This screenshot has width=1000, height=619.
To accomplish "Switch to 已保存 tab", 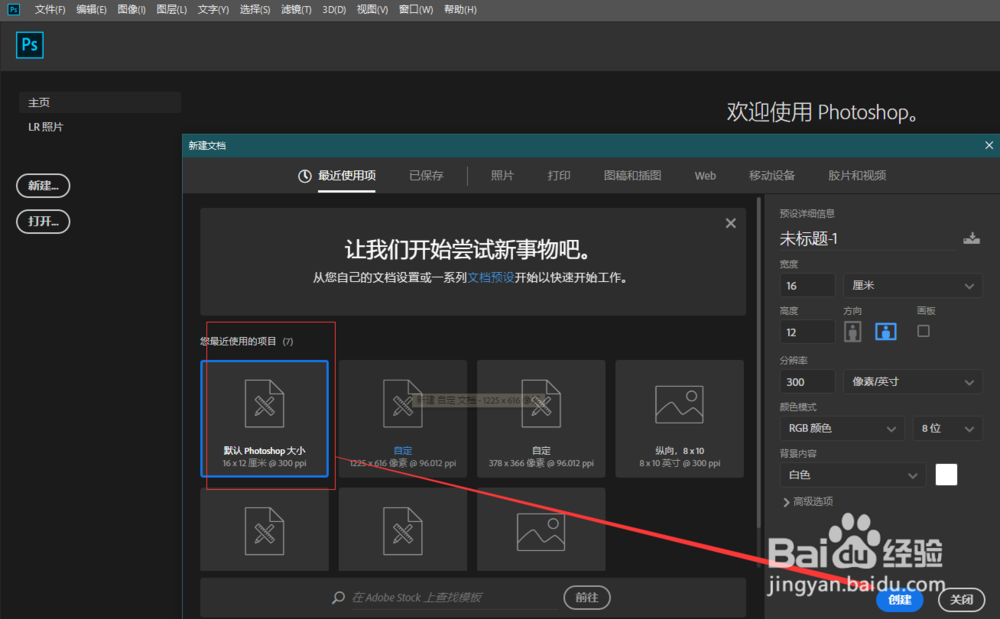I will point(426,176).
